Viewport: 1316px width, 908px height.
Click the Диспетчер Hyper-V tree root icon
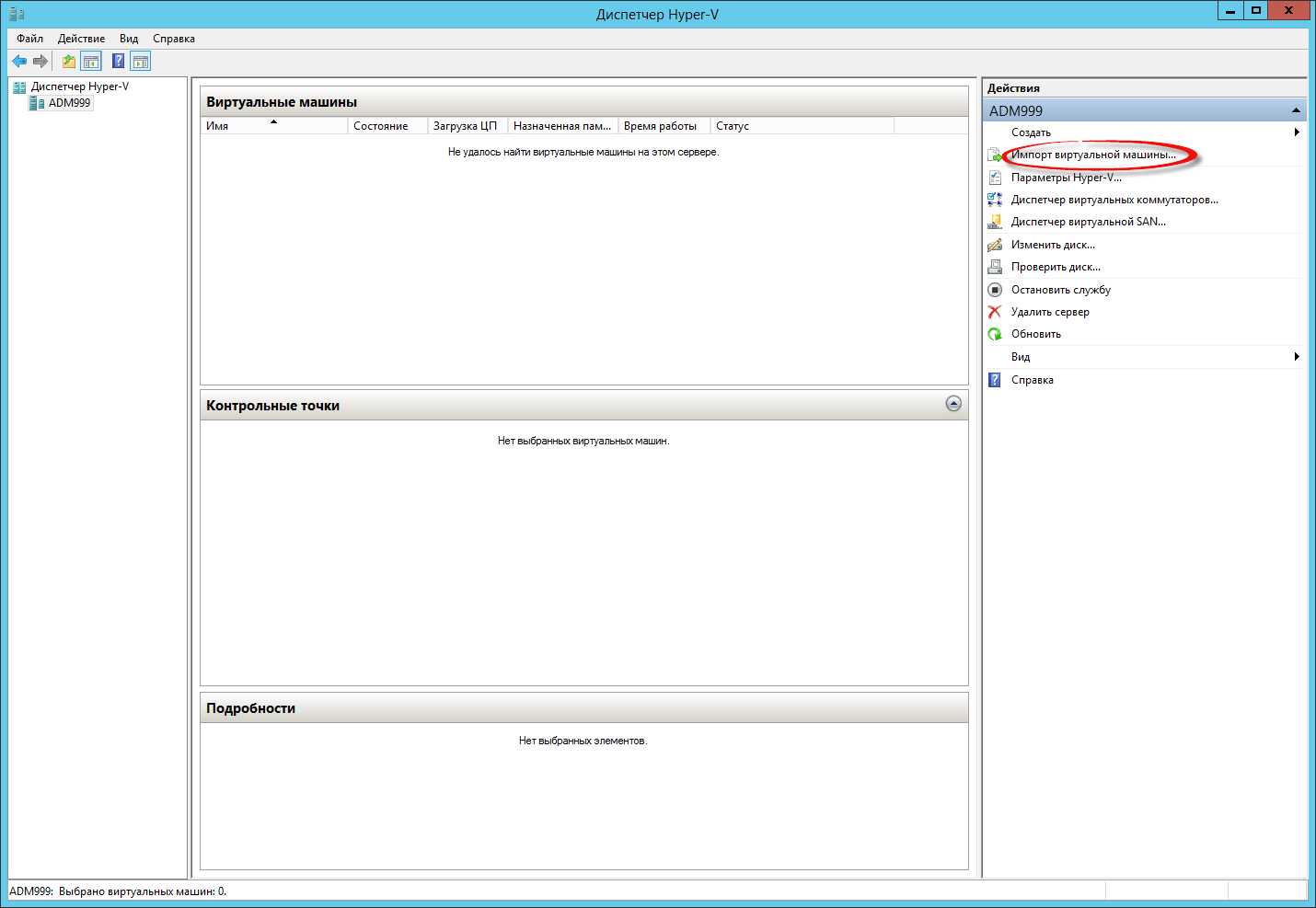19,87
